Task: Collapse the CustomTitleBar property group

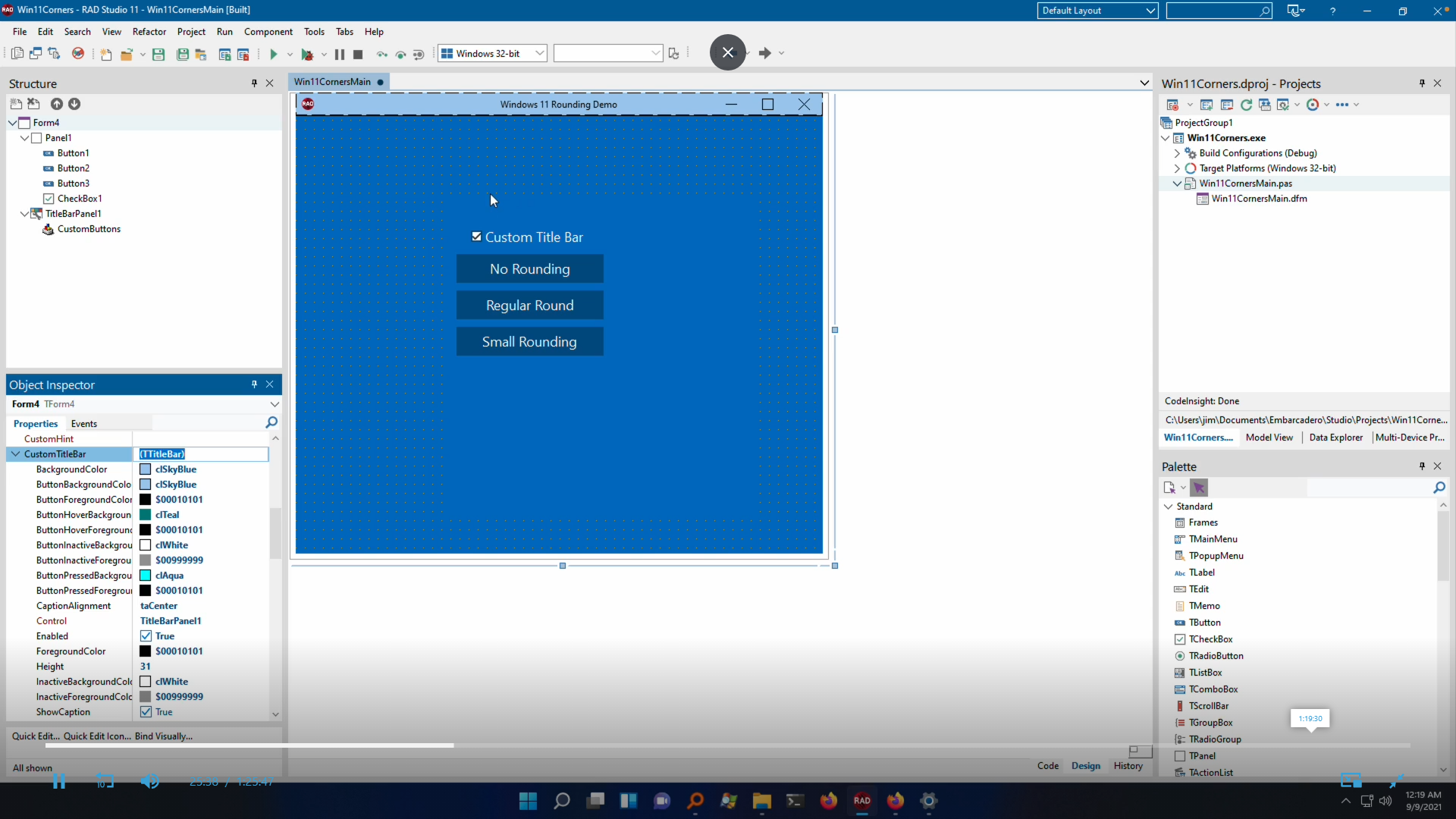Action: point(15,454)
